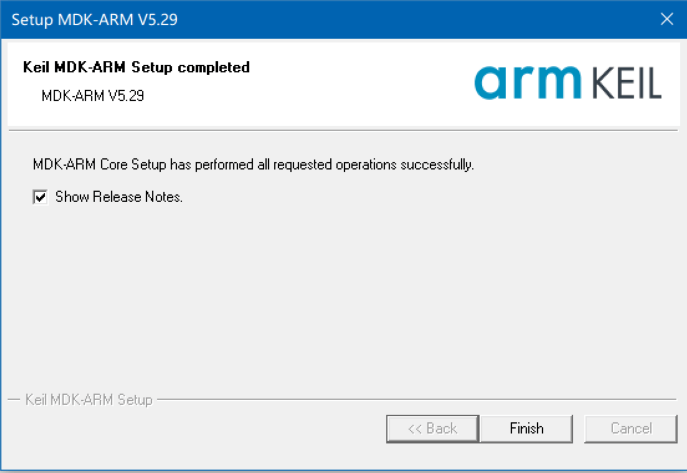Click the setup success message text
The width and height of the screenshot is (687, 473).
pos(253,164)
